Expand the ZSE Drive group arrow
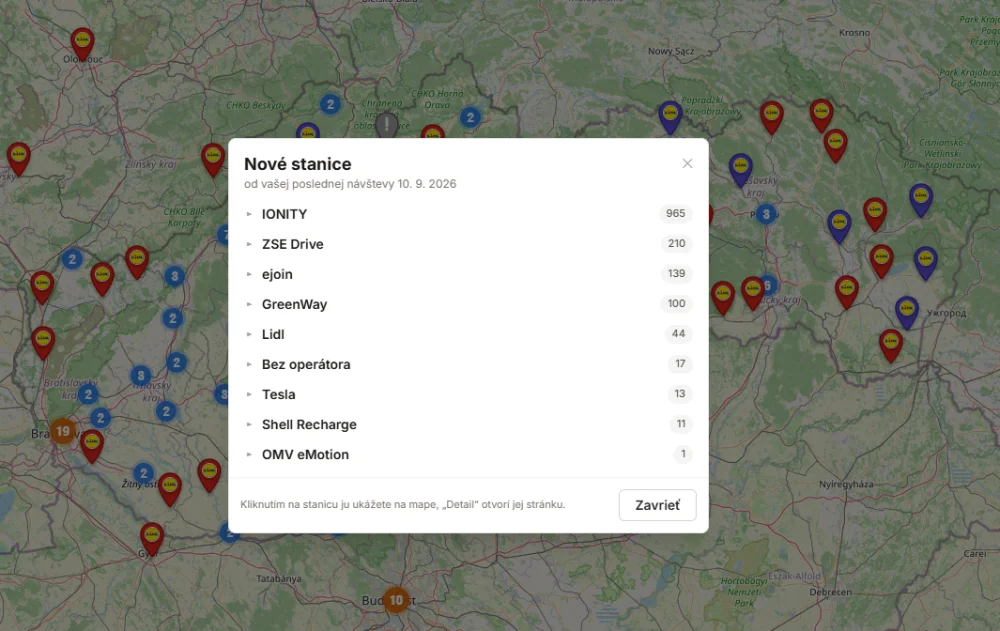The height and width of the screenshot is (631, 1000). coord(249,244)
